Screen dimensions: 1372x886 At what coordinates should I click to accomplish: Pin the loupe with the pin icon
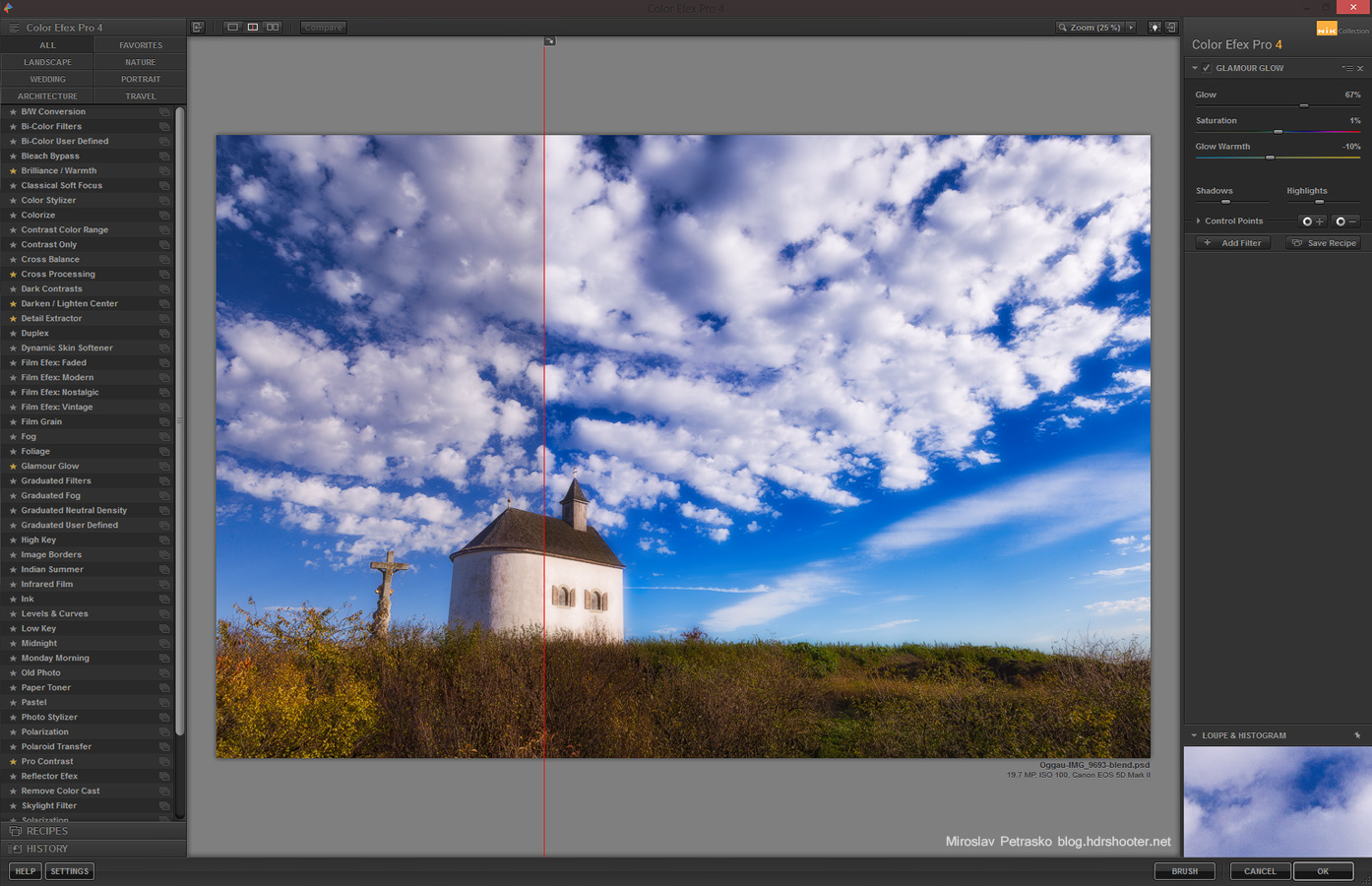click(x=1357, y=735)
